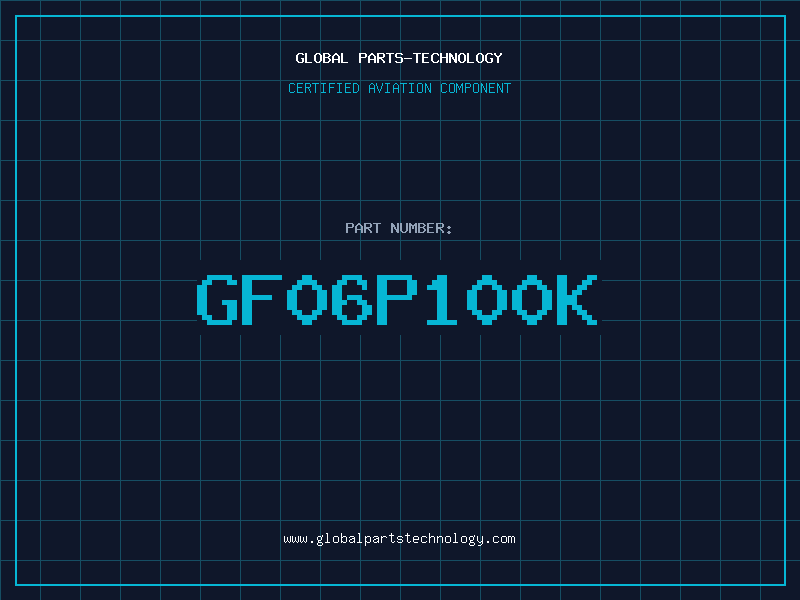
Task: Click the 'CERTIFIED AVIATION COMPONENT' subtitle
Action: coord(399,88)
